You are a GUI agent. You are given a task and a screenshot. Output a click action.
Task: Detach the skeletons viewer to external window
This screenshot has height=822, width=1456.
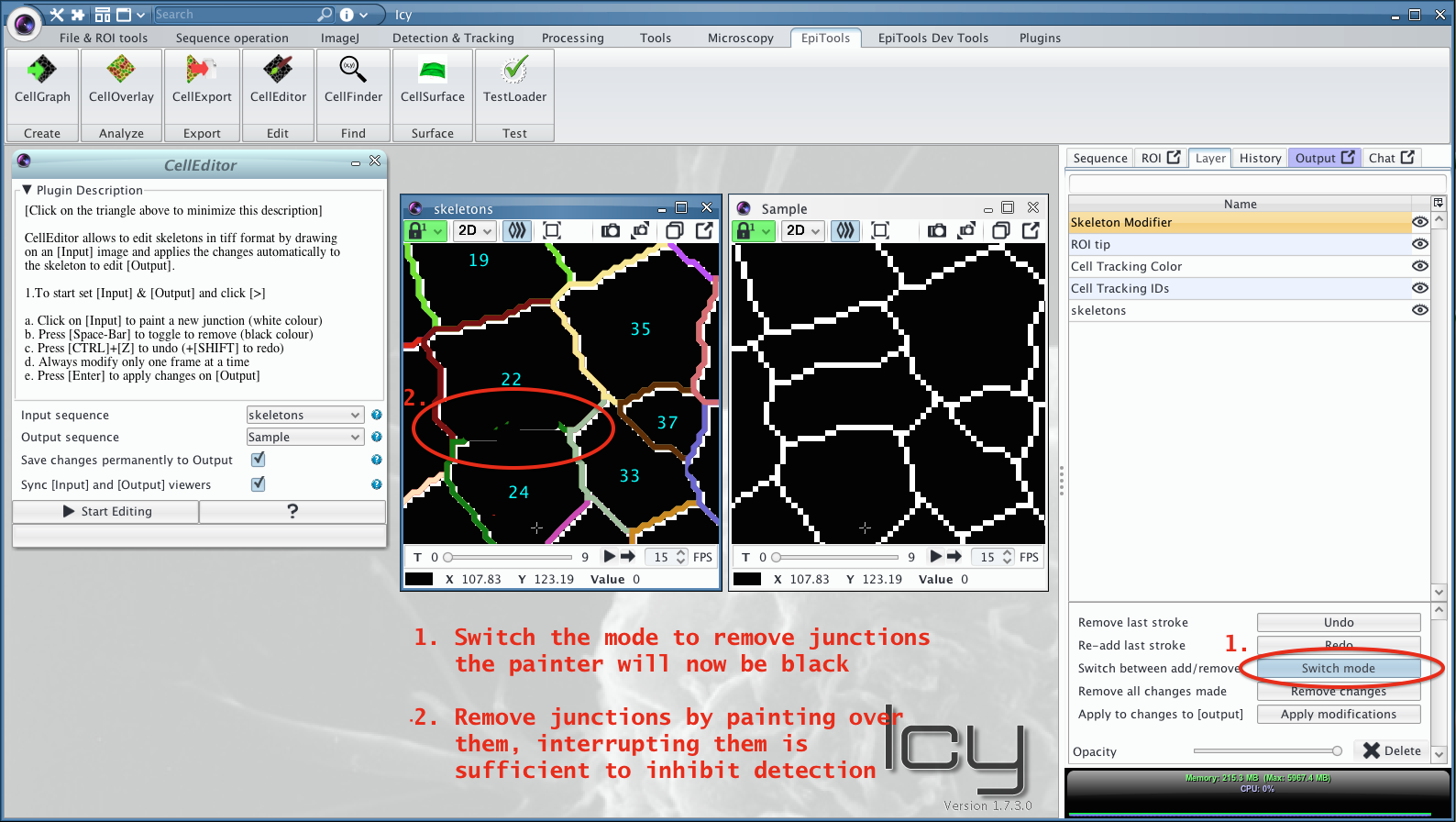(x=704, y=230)
